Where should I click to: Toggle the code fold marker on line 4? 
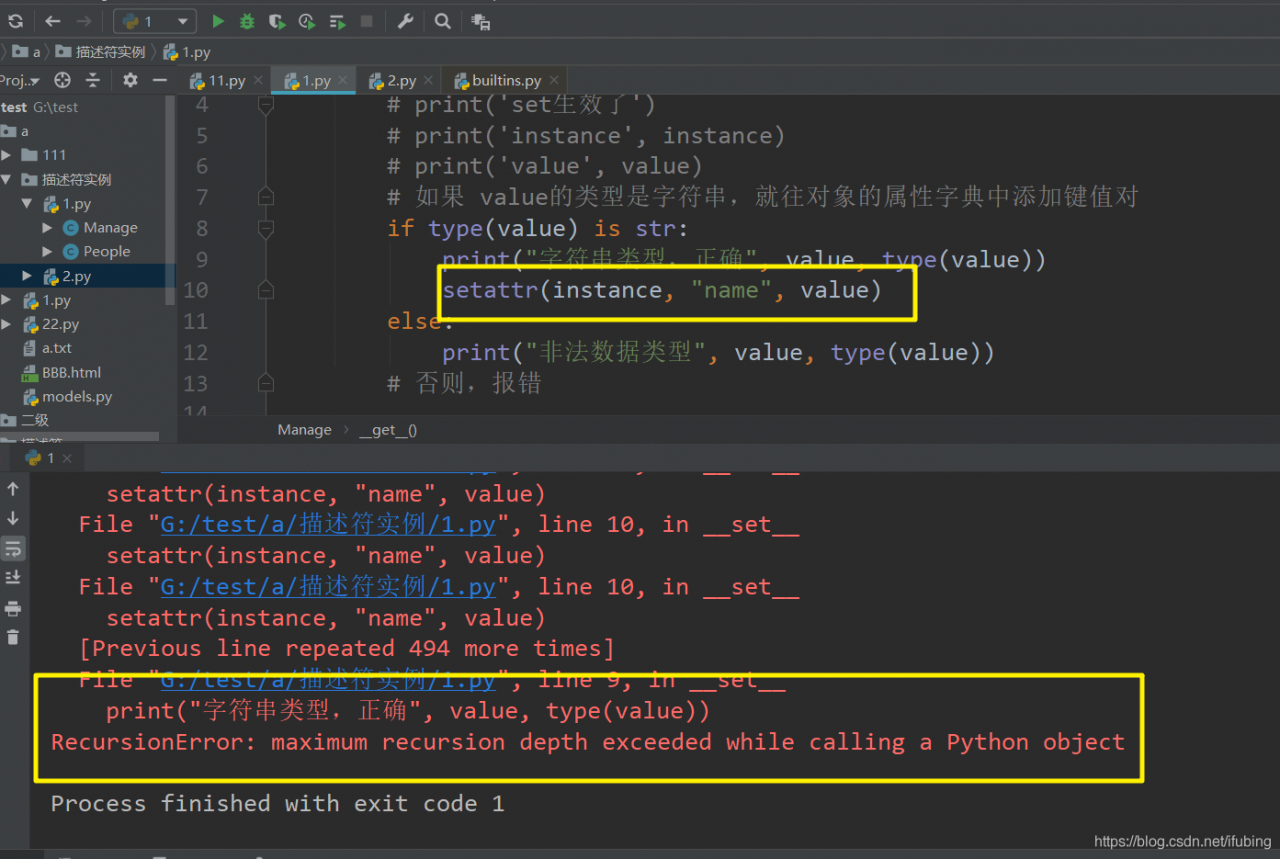(265, 104)
